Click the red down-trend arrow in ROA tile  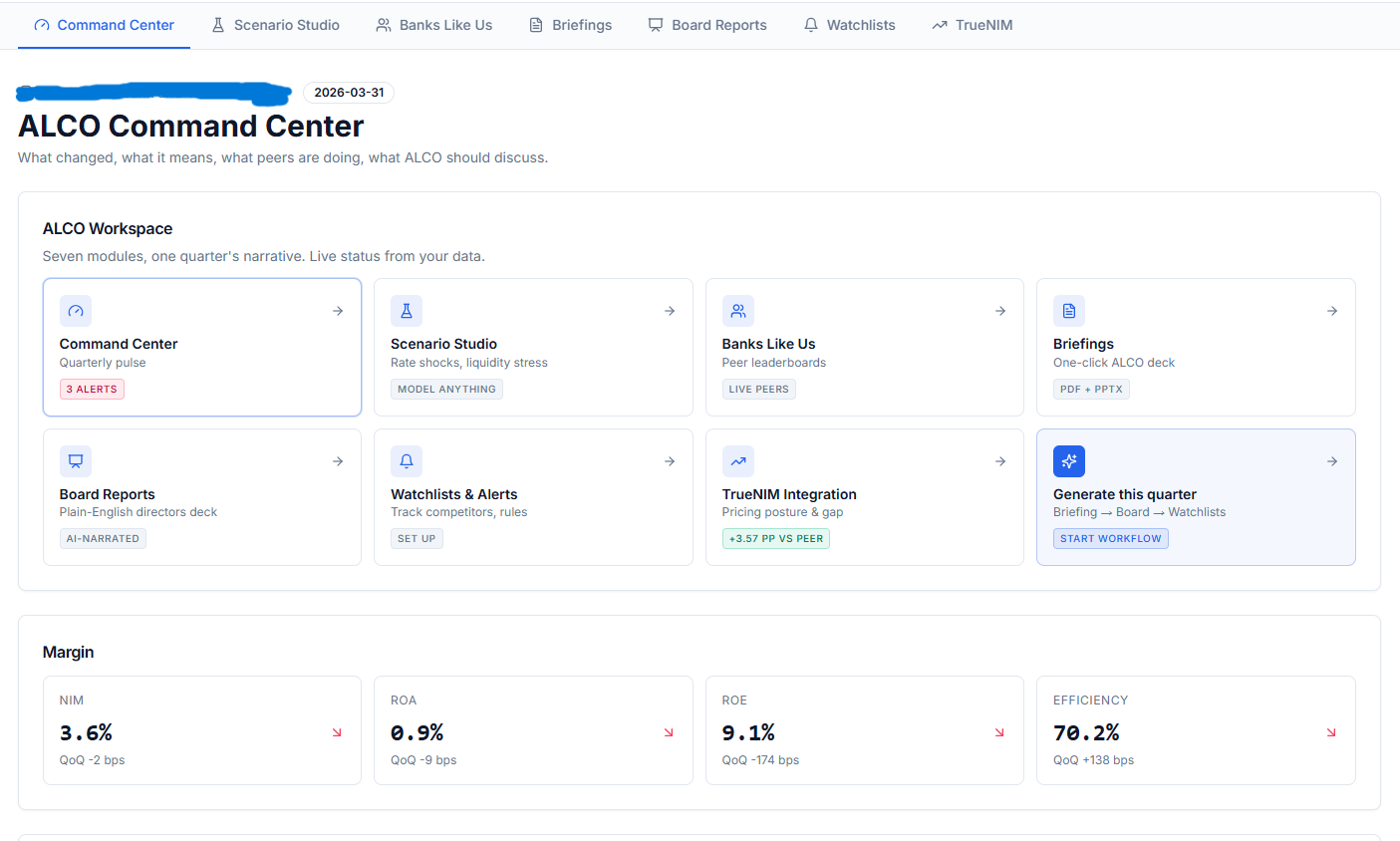coord(669,732)
